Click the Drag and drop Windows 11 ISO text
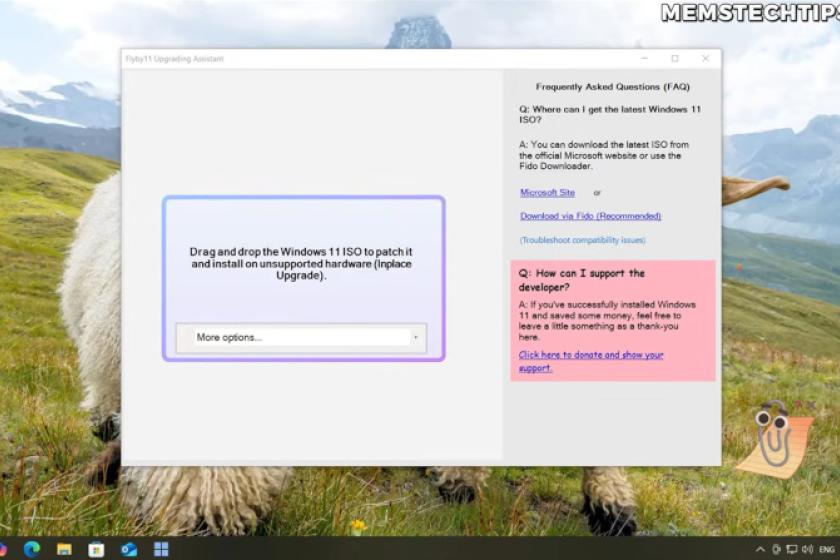 [x=301, y=263]
